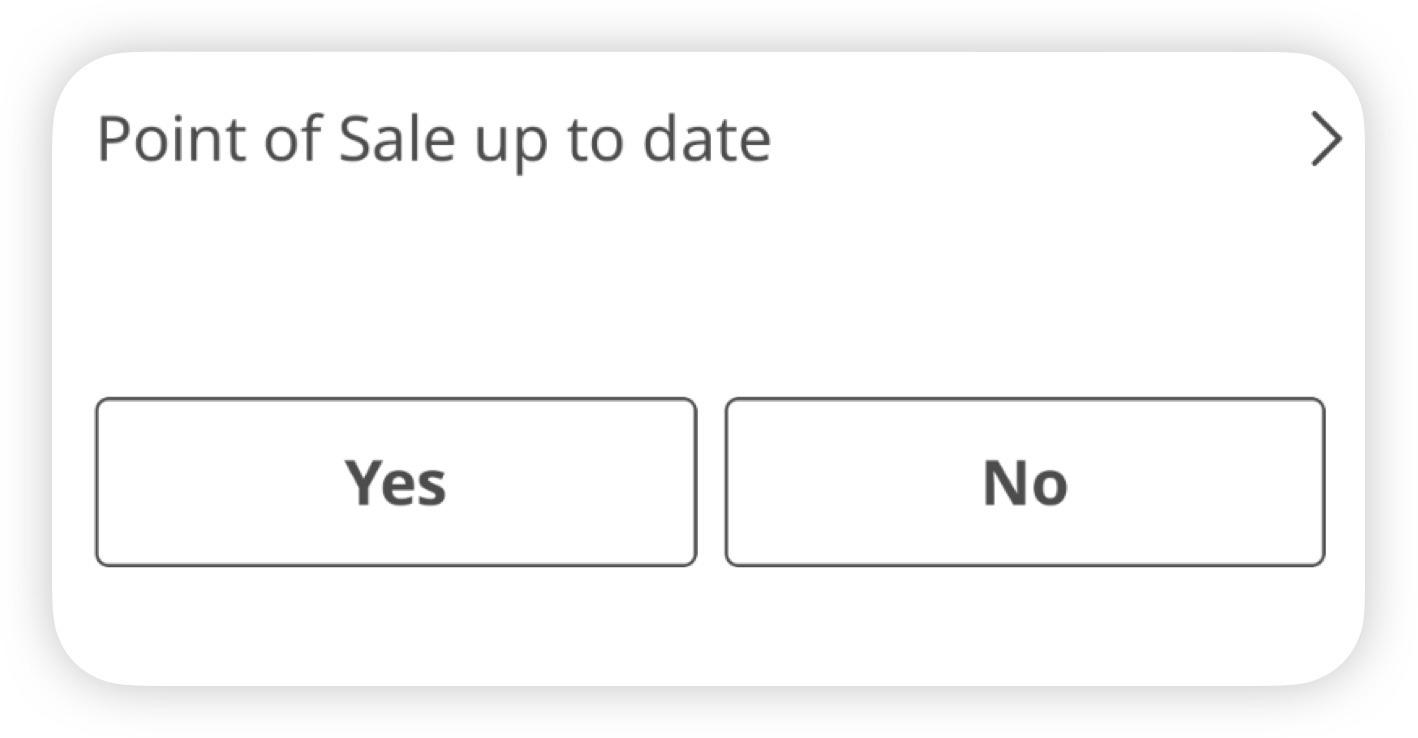Viewport: 1418px width, 738px height.
Task: Confirm Point of Sale is up to date
Action: (396, 482)
